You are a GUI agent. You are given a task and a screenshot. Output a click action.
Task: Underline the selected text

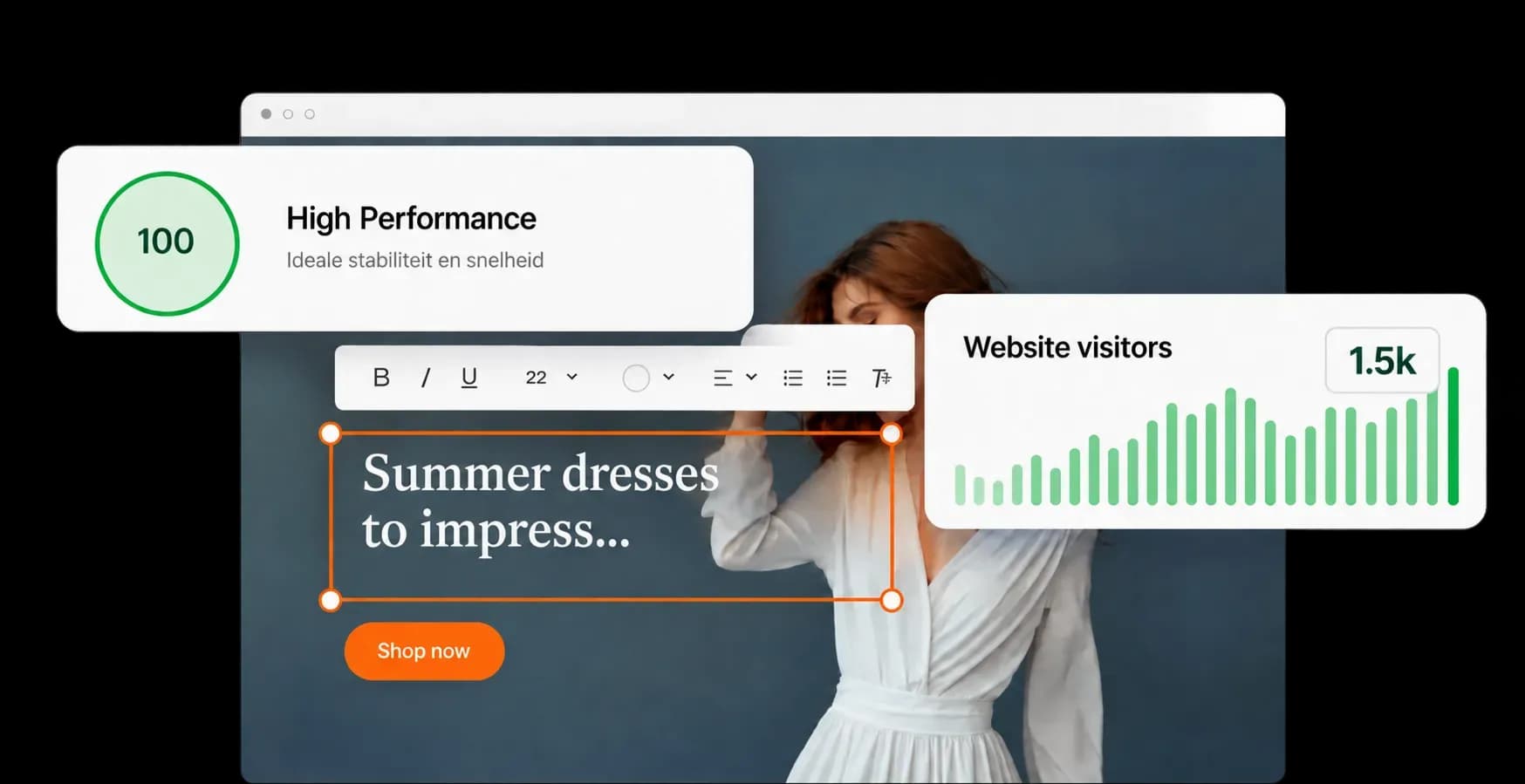[468, 378]
